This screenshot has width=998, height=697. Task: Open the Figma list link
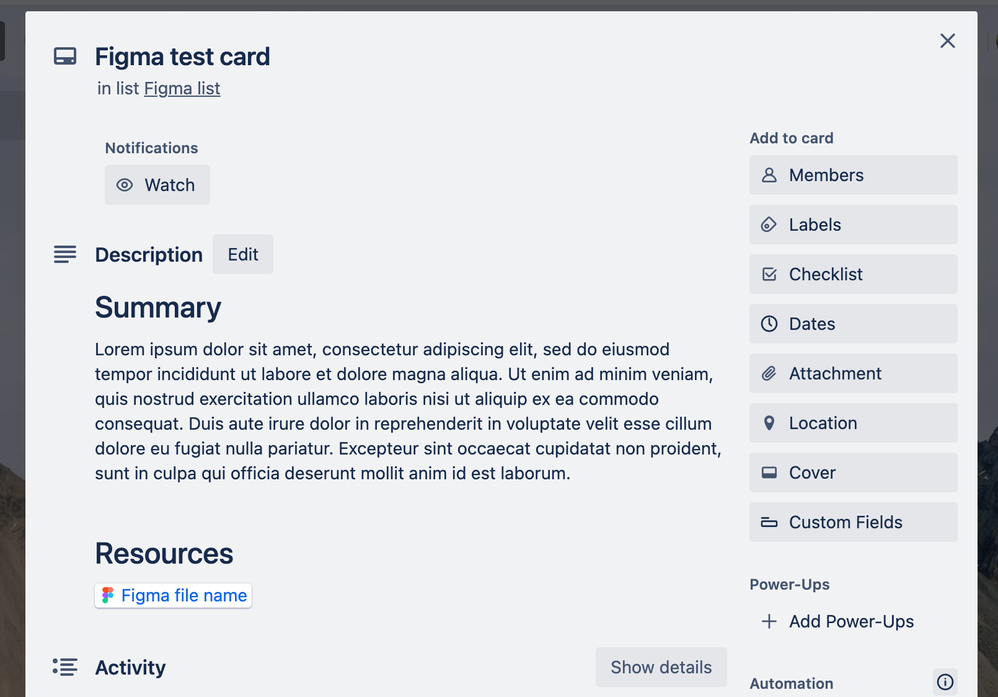[x=182, y=88]
